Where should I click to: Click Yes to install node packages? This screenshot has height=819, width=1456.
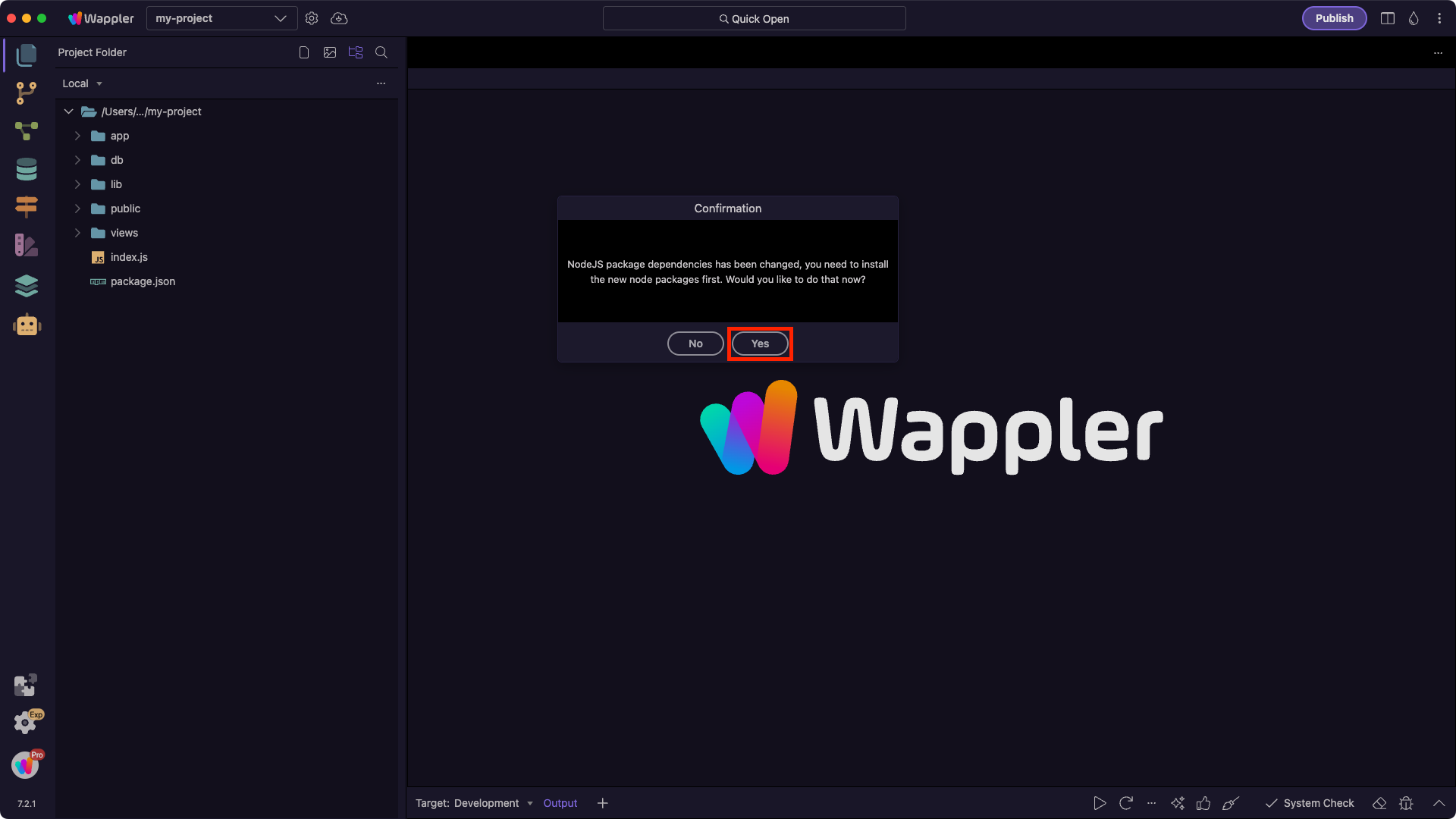(x=760, y=344)
